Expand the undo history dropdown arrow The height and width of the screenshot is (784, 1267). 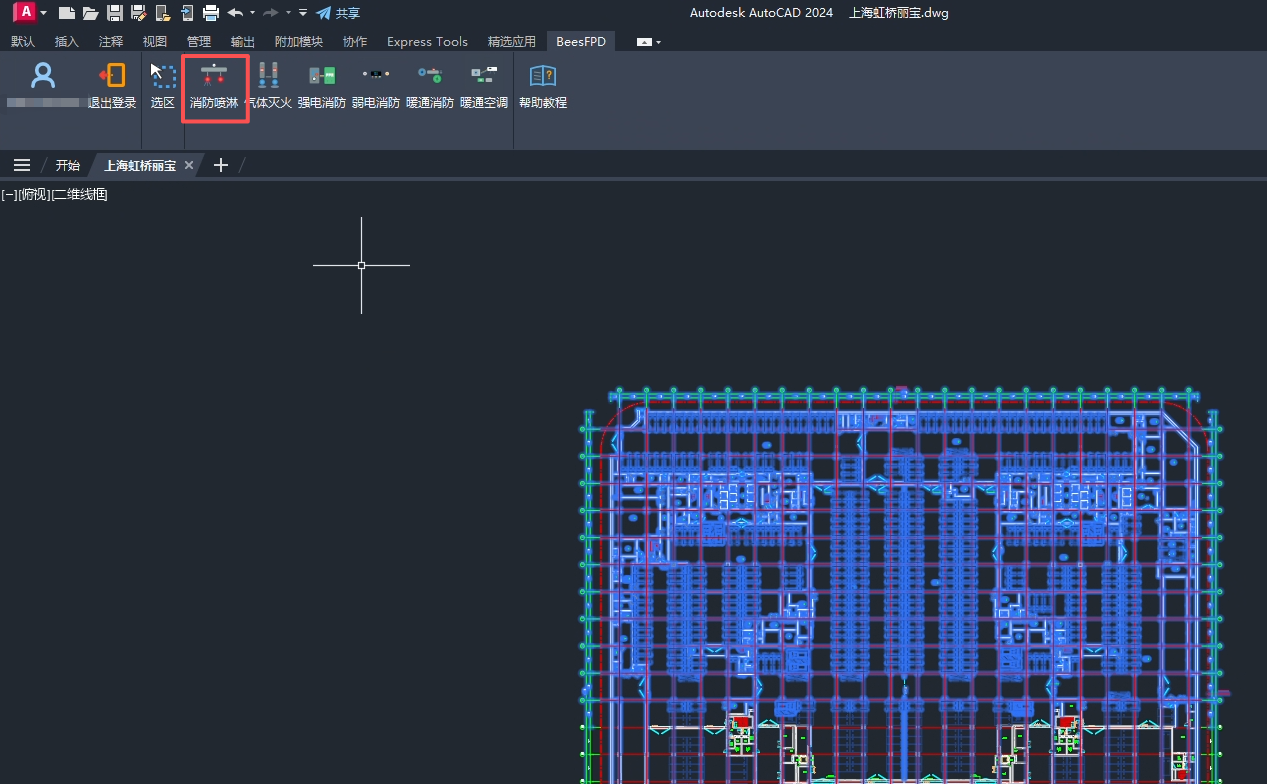pyautogui.click(x=252, y=13)
